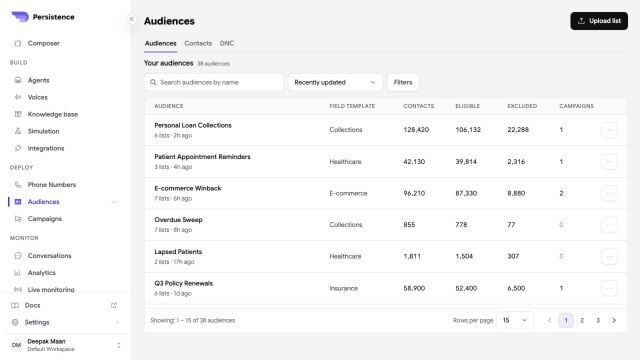This screenshot has height=360, width=640.
Task: Click the Integrations plug icon
Action: 18,148
